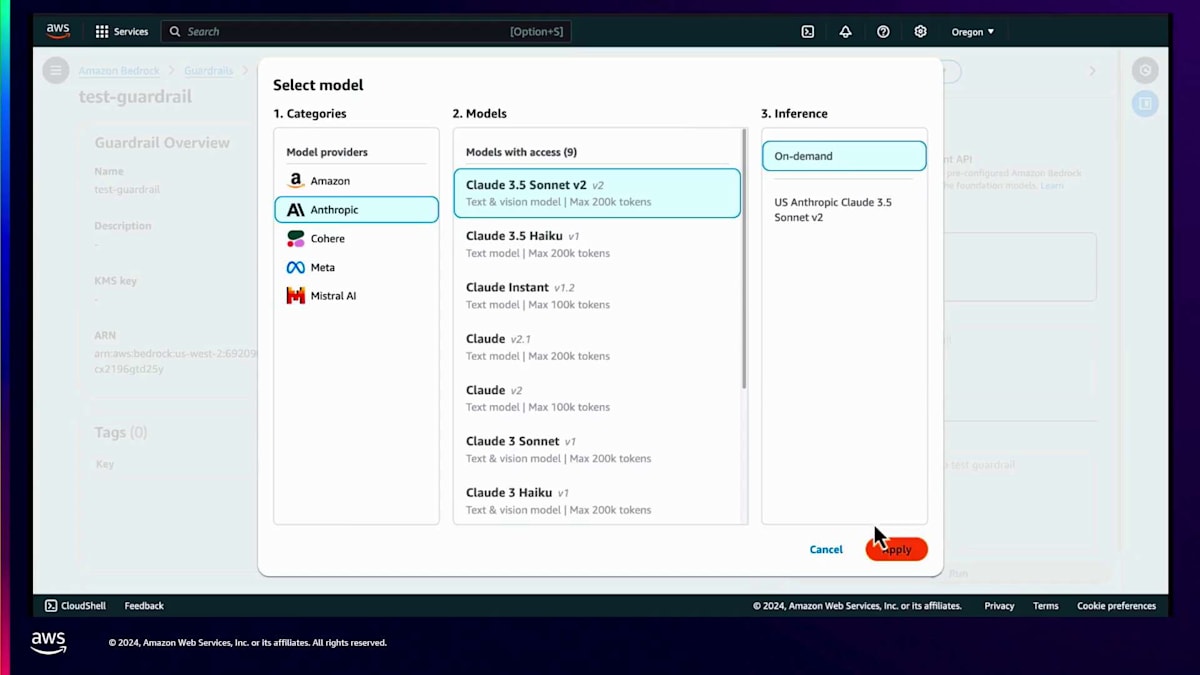The height and width of the screenshot is (675, 1200).
Task: Click the models list scrollbar
Action: tap(744, 258)
